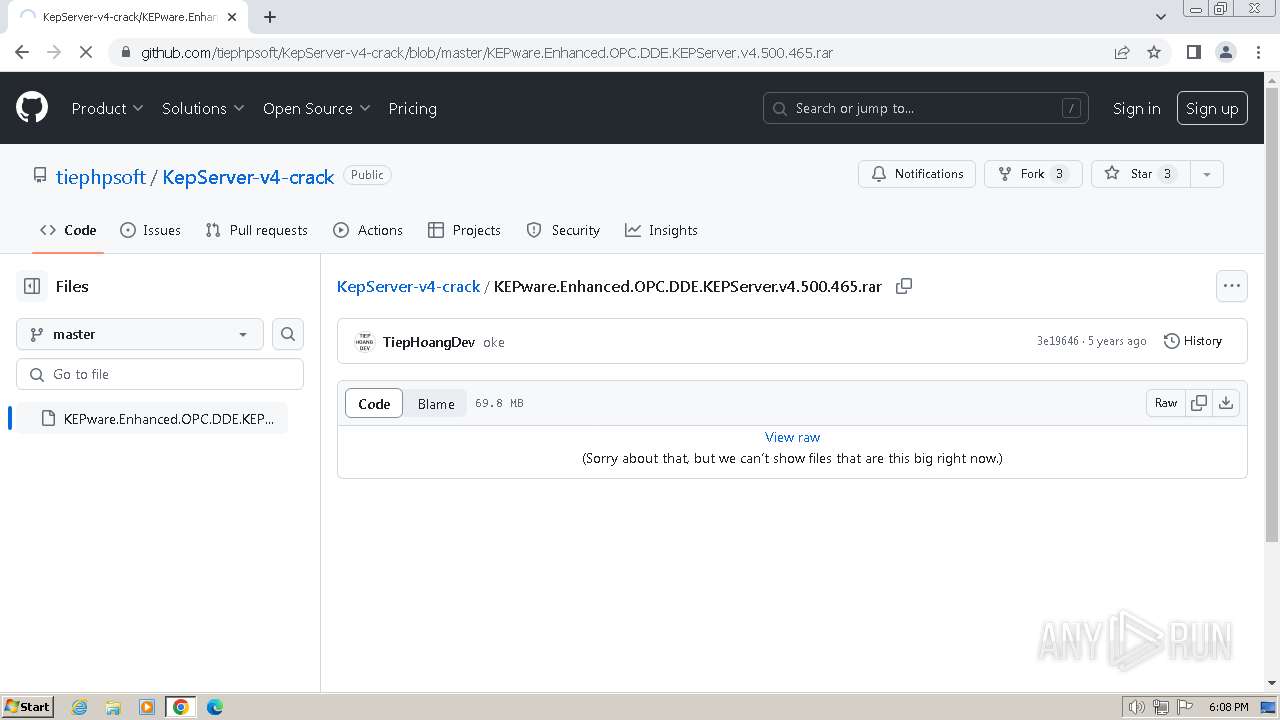Open the TiepHoangDev author link
This screenshot has height=720, width=1280.
[428, 342]
